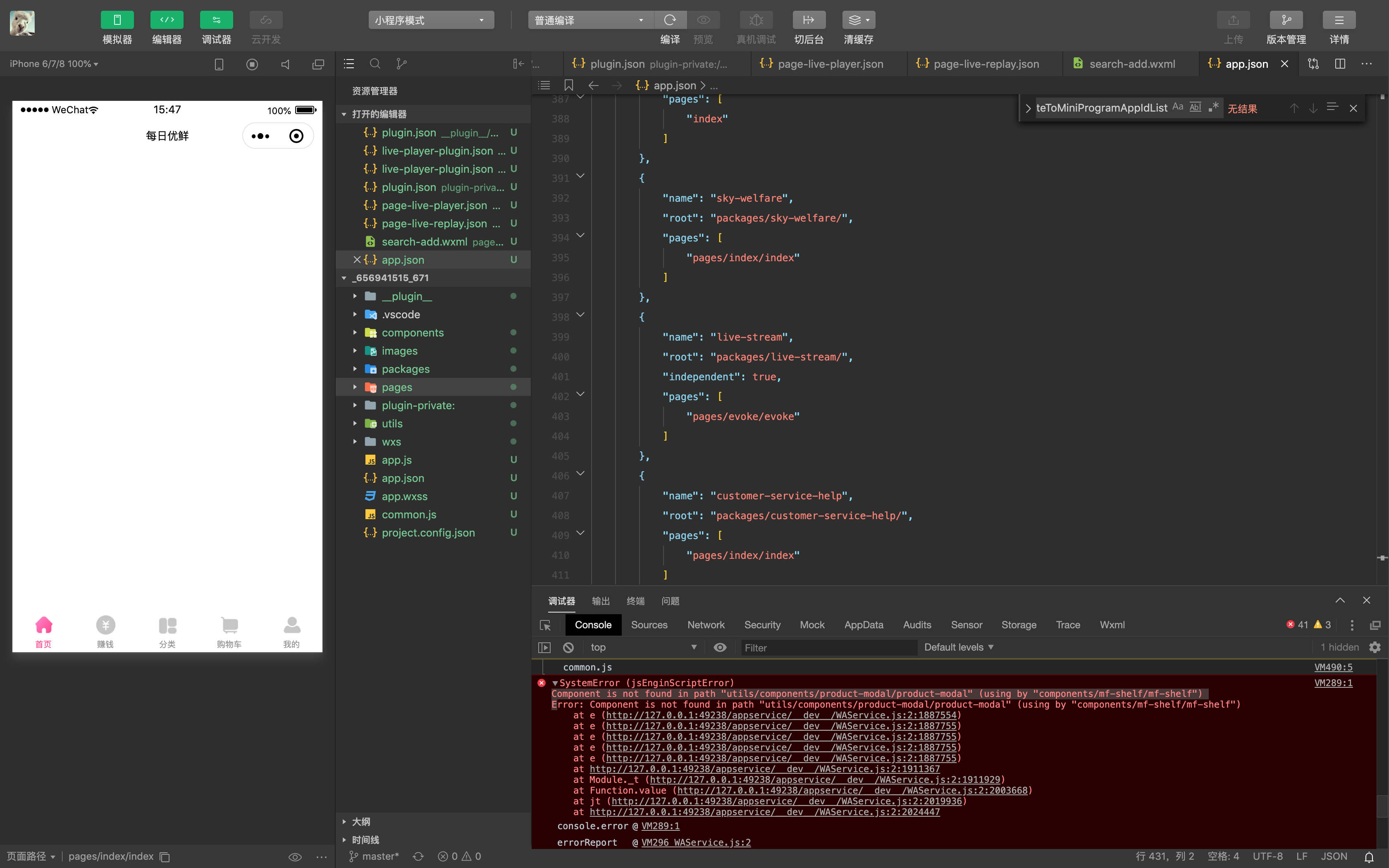Open the VM289:1 error source link

click(1333, 682)
